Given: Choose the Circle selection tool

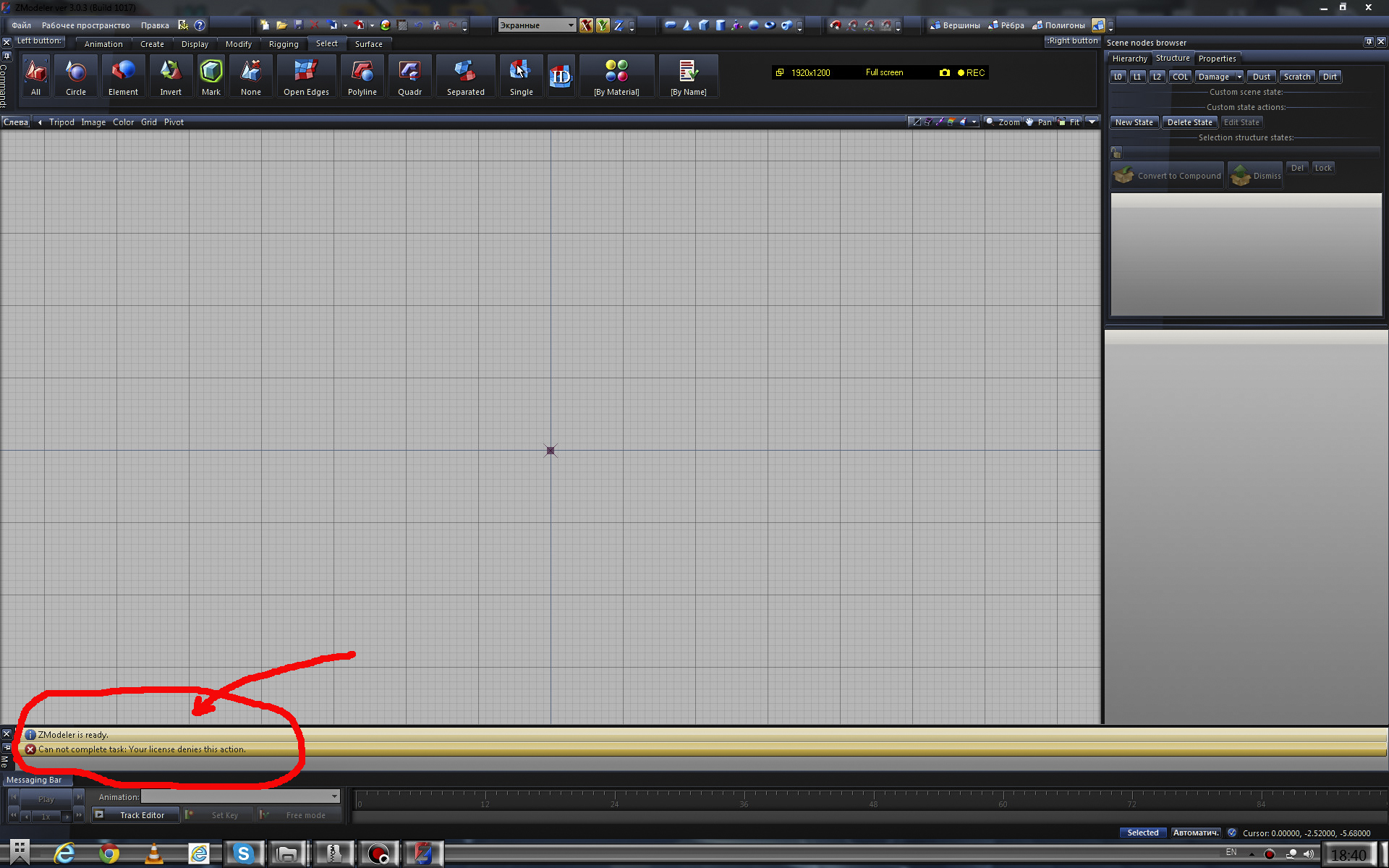Looking at the screenshot, I should (76, 77).
